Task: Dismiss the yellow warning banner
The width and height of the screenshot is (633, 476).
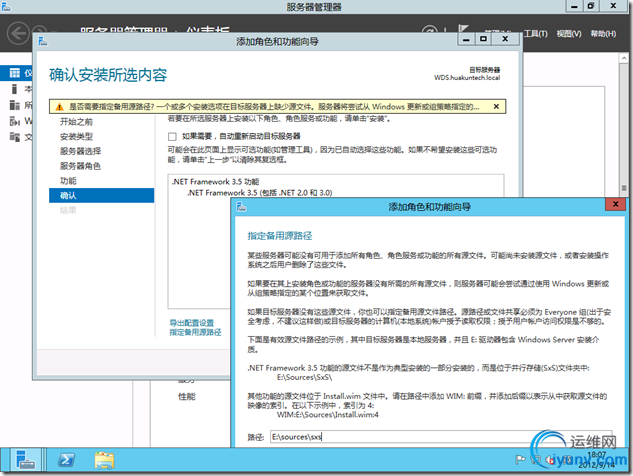Action: point(496,106)
